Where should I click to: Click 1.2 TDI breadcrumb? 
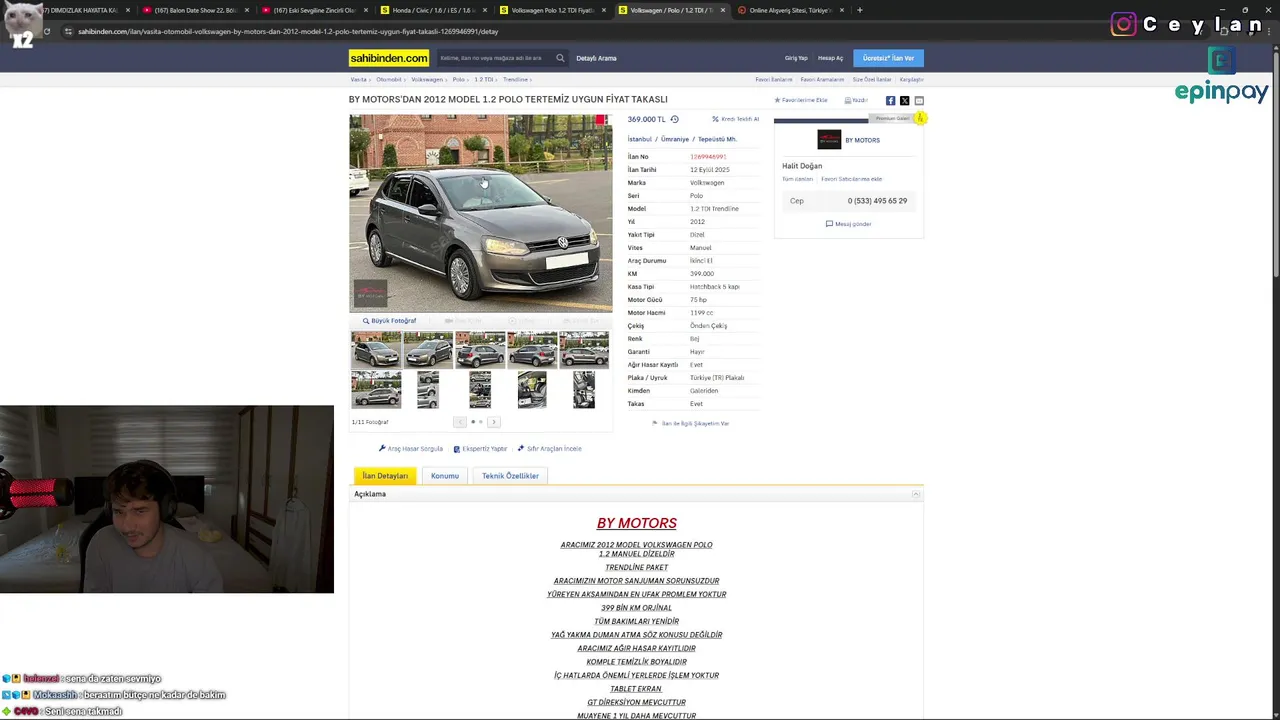483,79
